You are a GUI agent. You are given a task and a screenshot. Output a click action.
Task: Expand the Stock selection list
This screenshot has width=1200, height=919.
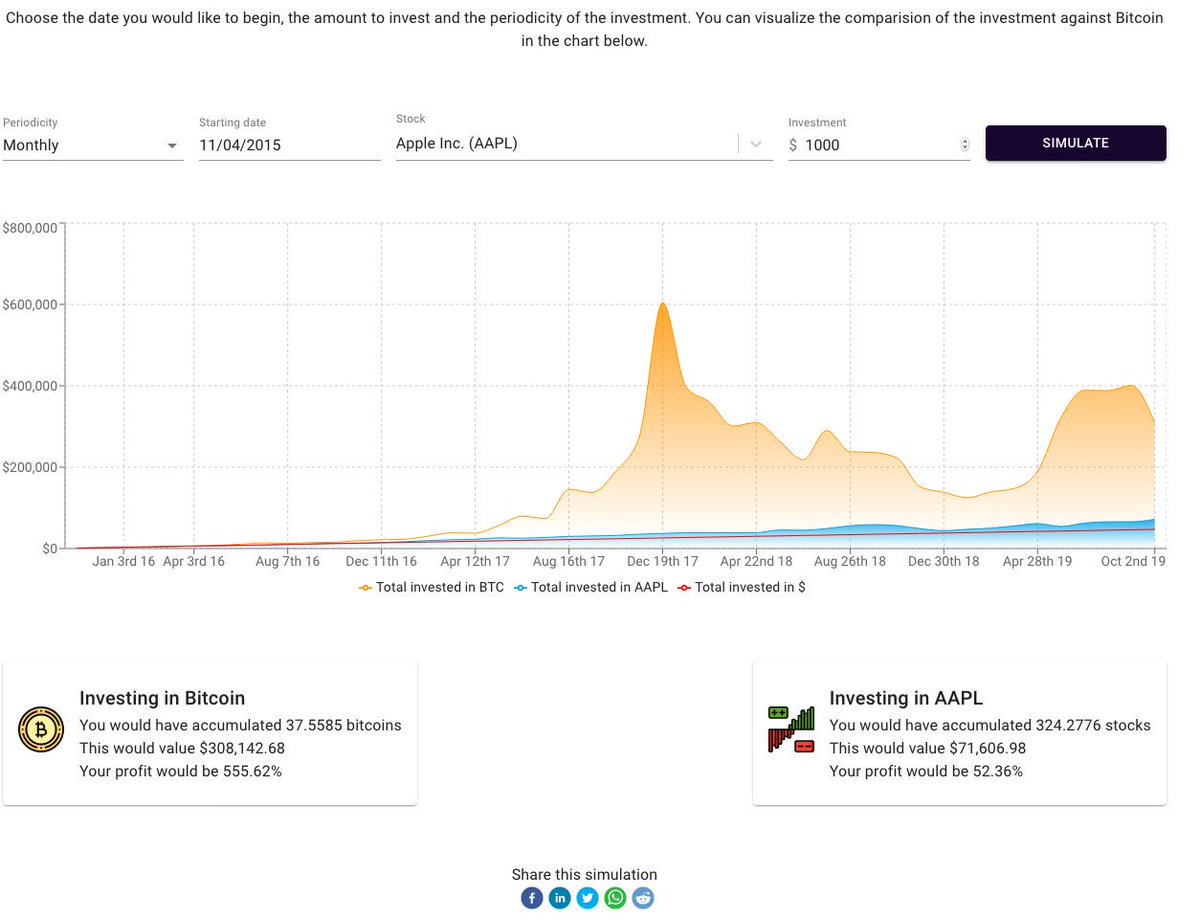point(755,143)
